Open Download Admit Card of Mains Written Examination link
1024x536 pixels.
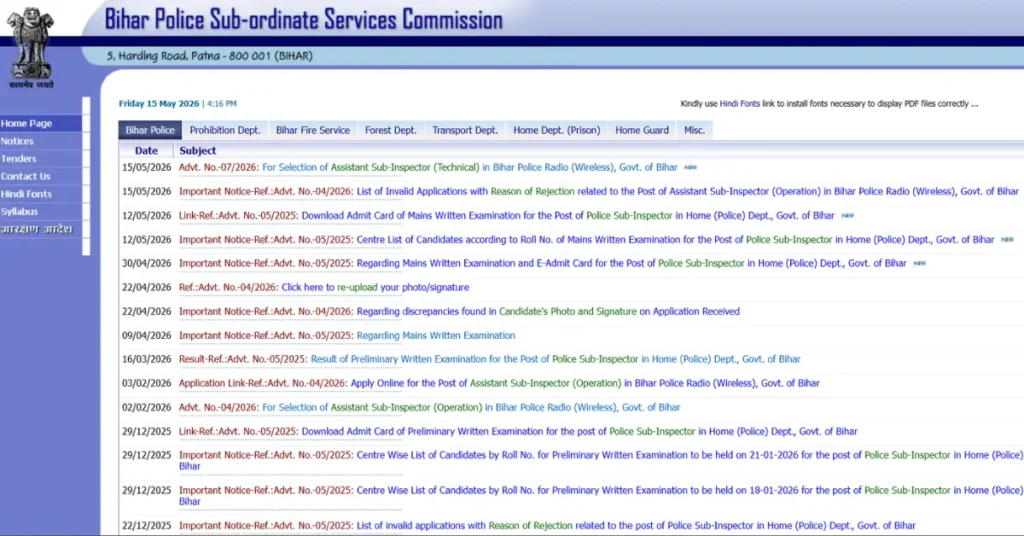506,215
